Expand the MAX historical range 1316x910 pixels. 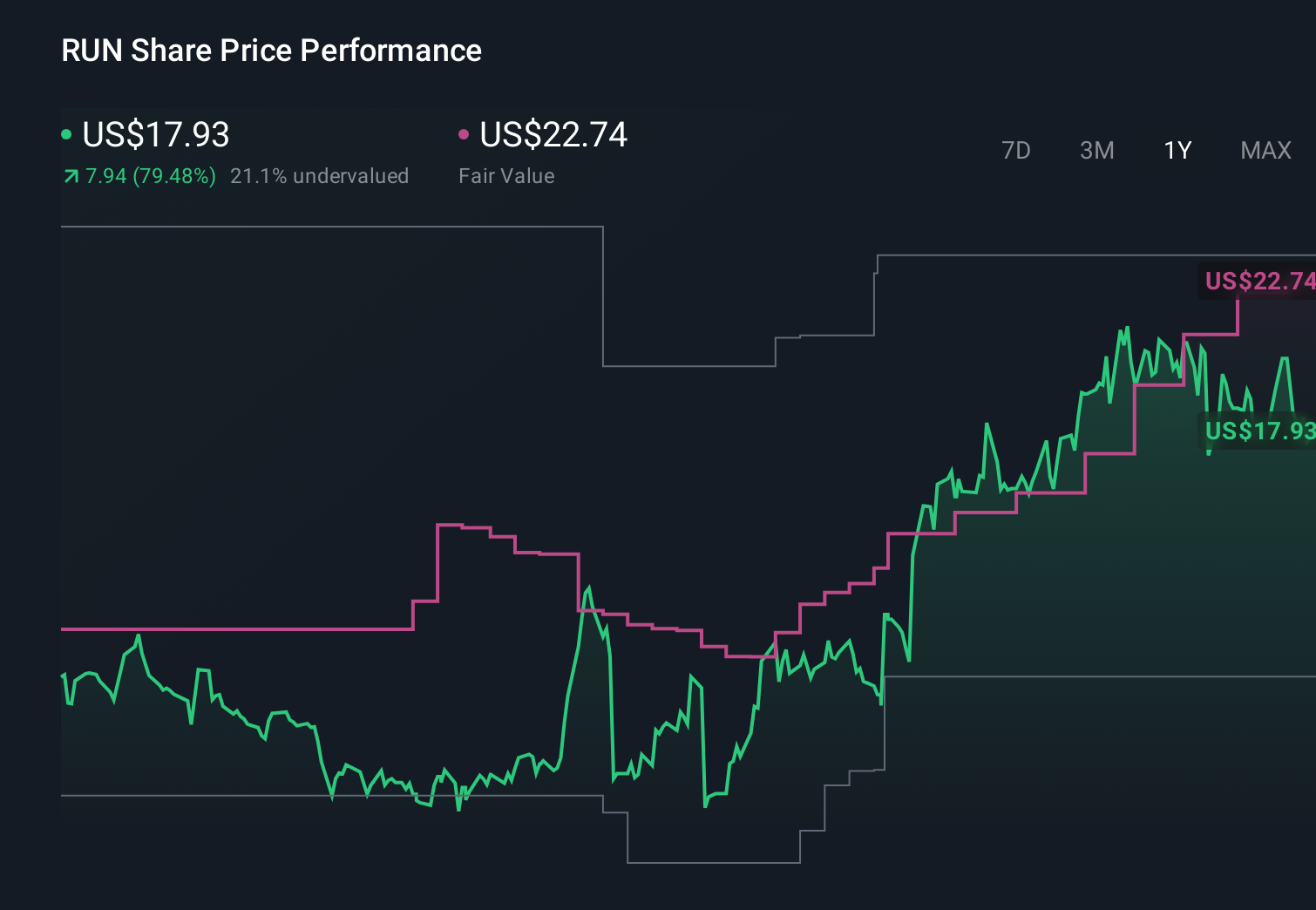1265,150
